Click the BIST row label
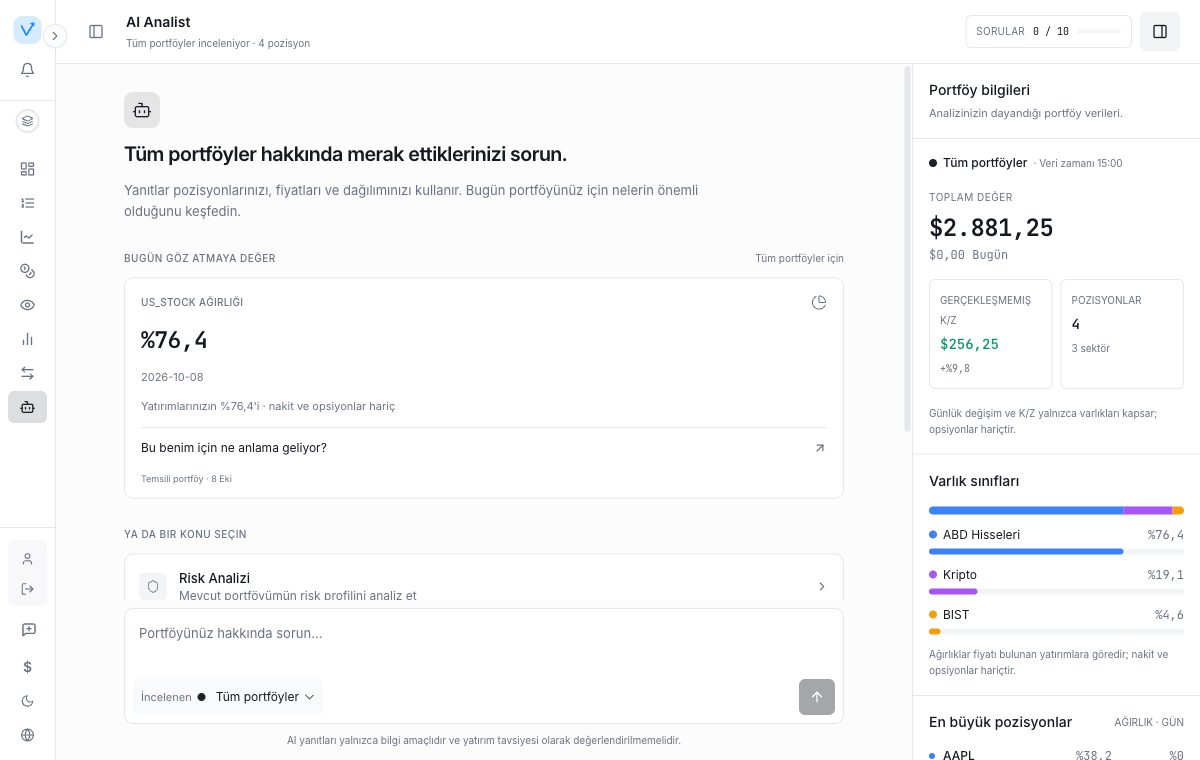 956,615
